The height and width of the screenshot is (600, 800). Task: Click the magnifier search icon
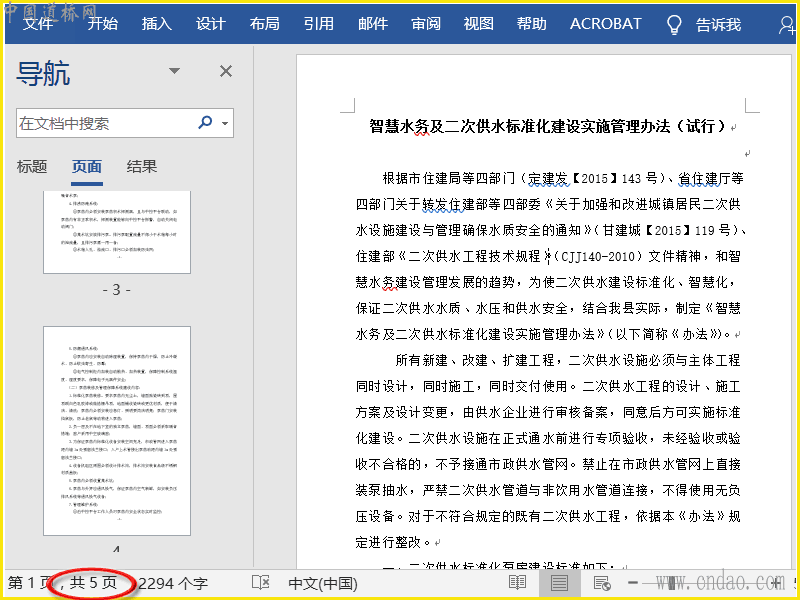(205, 122)
